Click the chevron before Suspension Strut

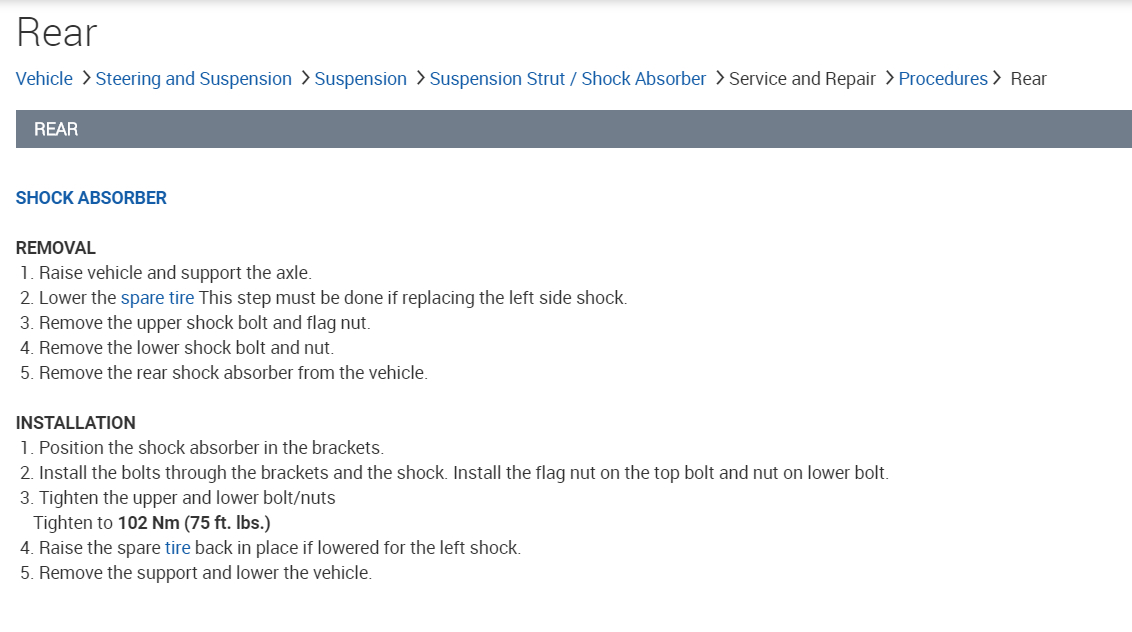point(420,78)
